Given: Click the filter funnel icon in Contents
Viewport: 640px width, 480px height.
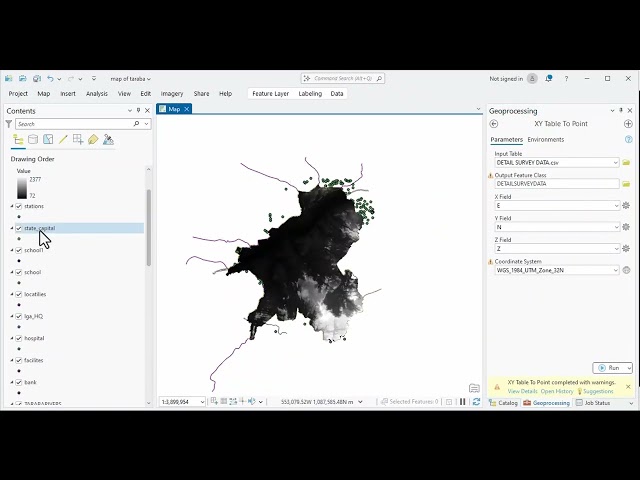Looking at the screenshot, I should tap(9, 124).
